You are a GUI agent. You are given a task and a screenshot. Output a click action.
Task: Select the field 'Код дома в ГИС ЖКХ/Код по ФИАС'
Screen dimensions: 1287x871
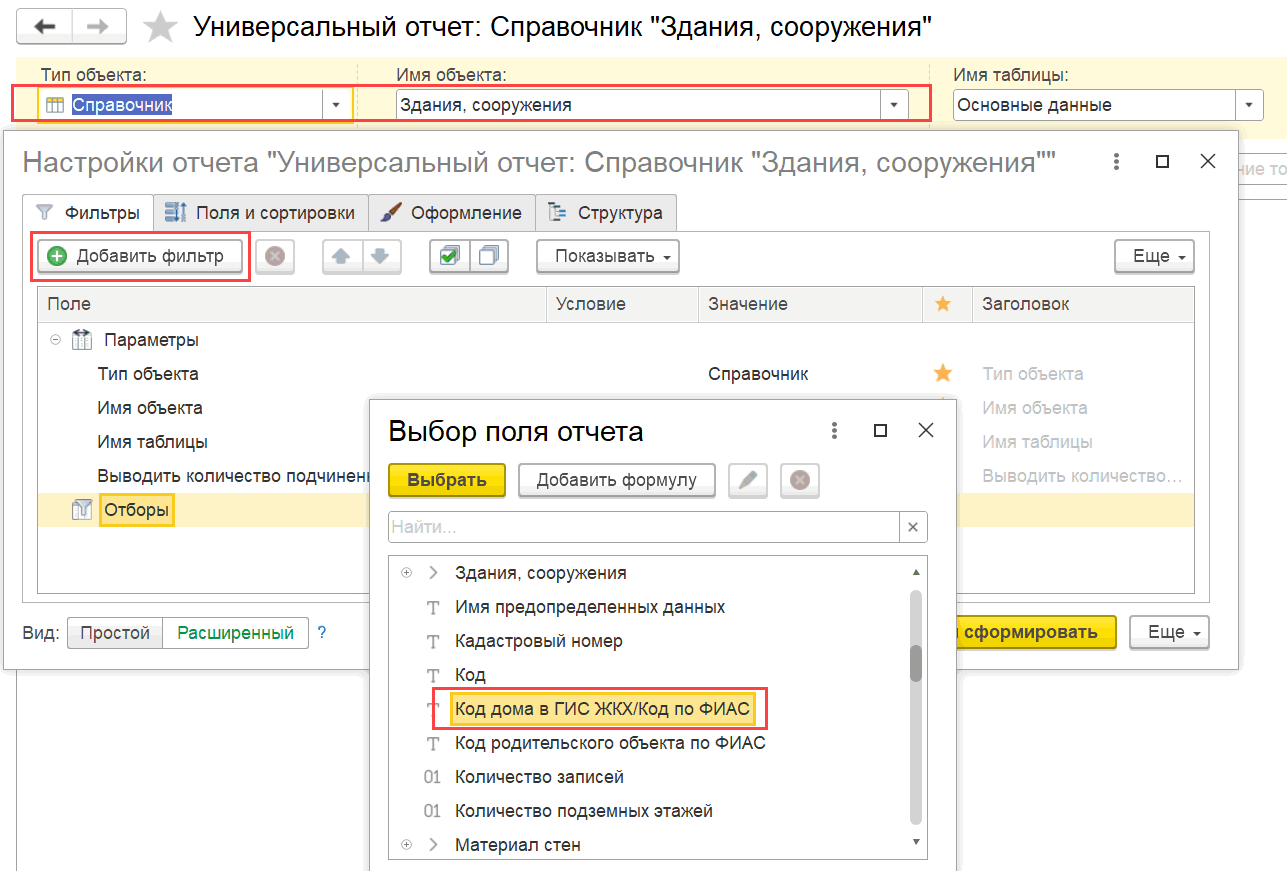601,709
